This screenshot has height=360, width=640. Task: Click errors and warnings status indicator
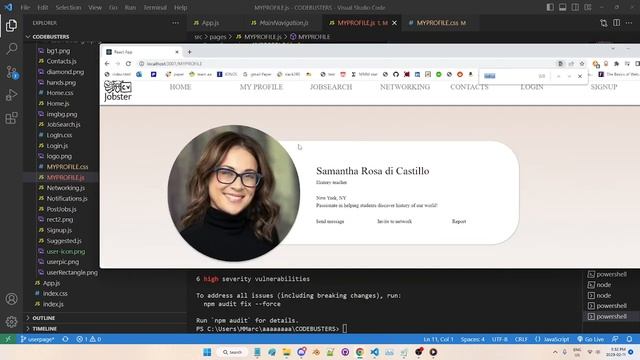88,339
